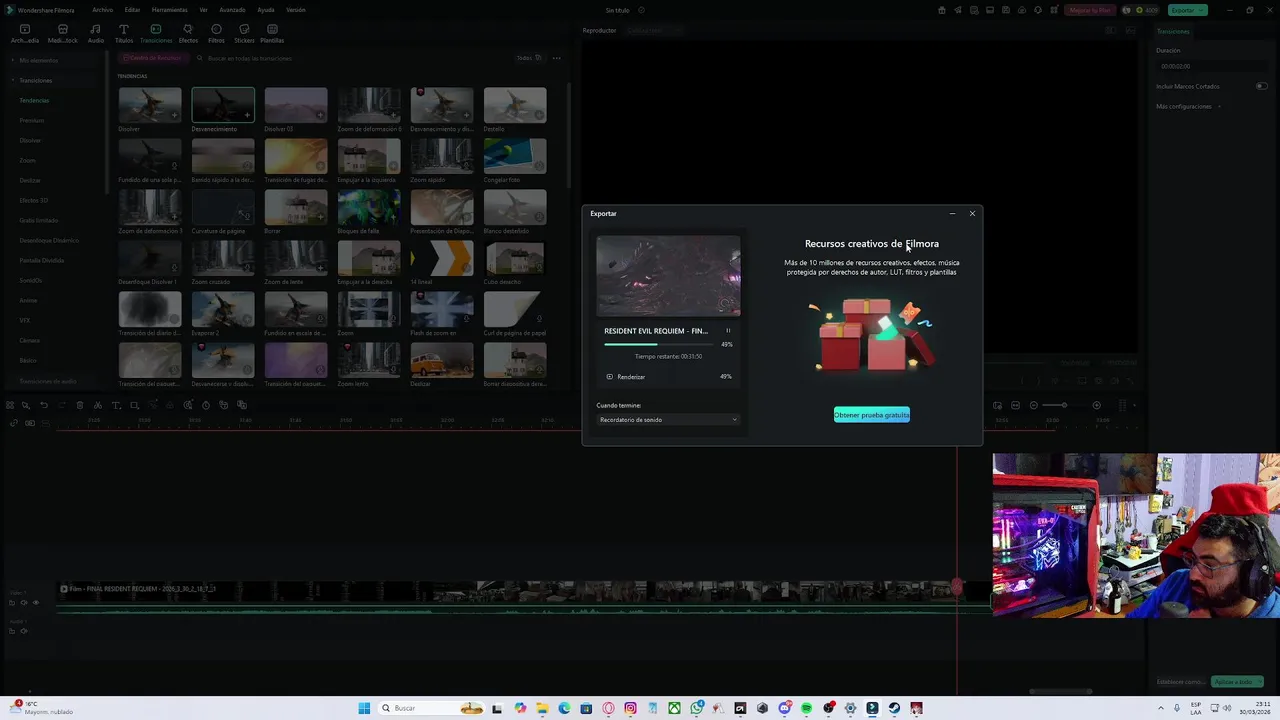This screenshot has width=1280, height=720.
Task: Open the three-dots more options menu
Action: pyautogui.click(x=557, y=58)
